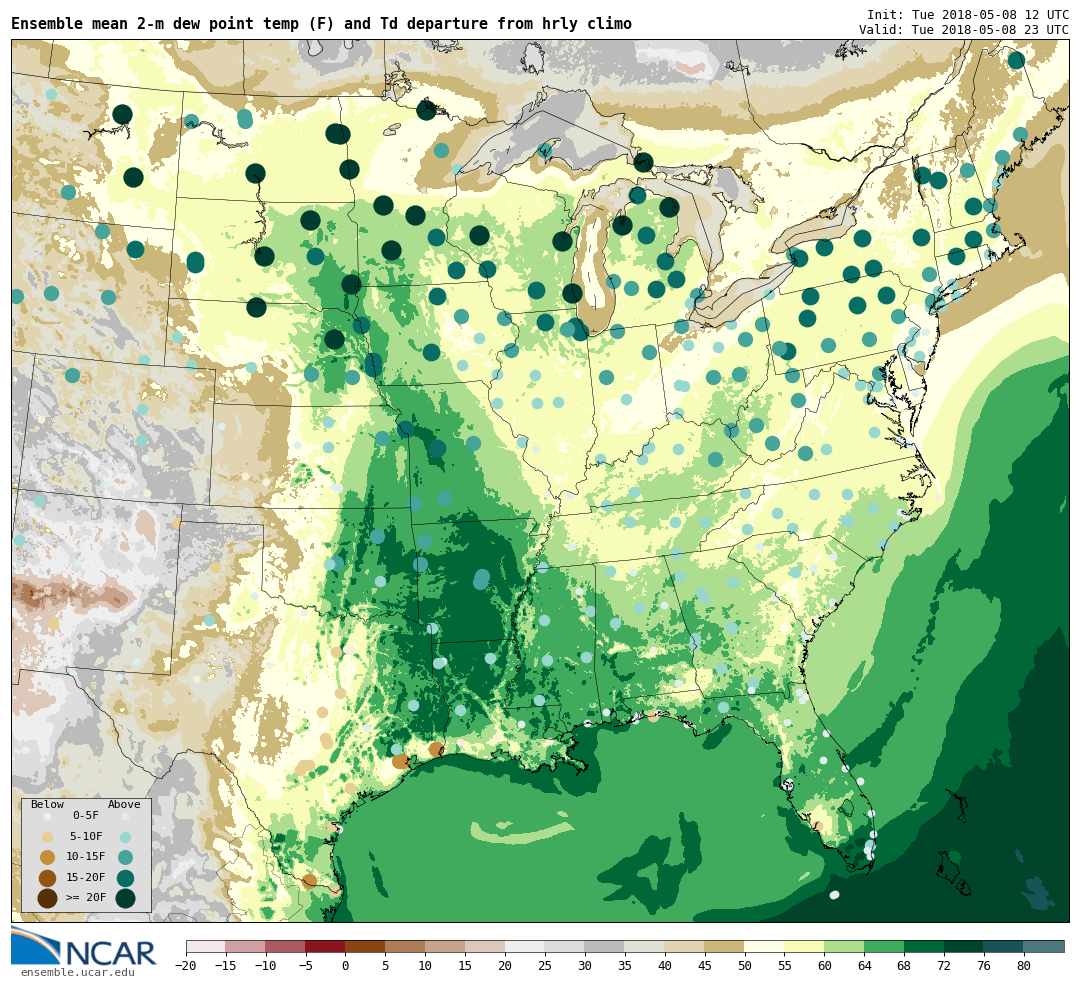1080x985 pixels.
Task: Click the '0' colorbar tick label
Action: click(346, 966)
